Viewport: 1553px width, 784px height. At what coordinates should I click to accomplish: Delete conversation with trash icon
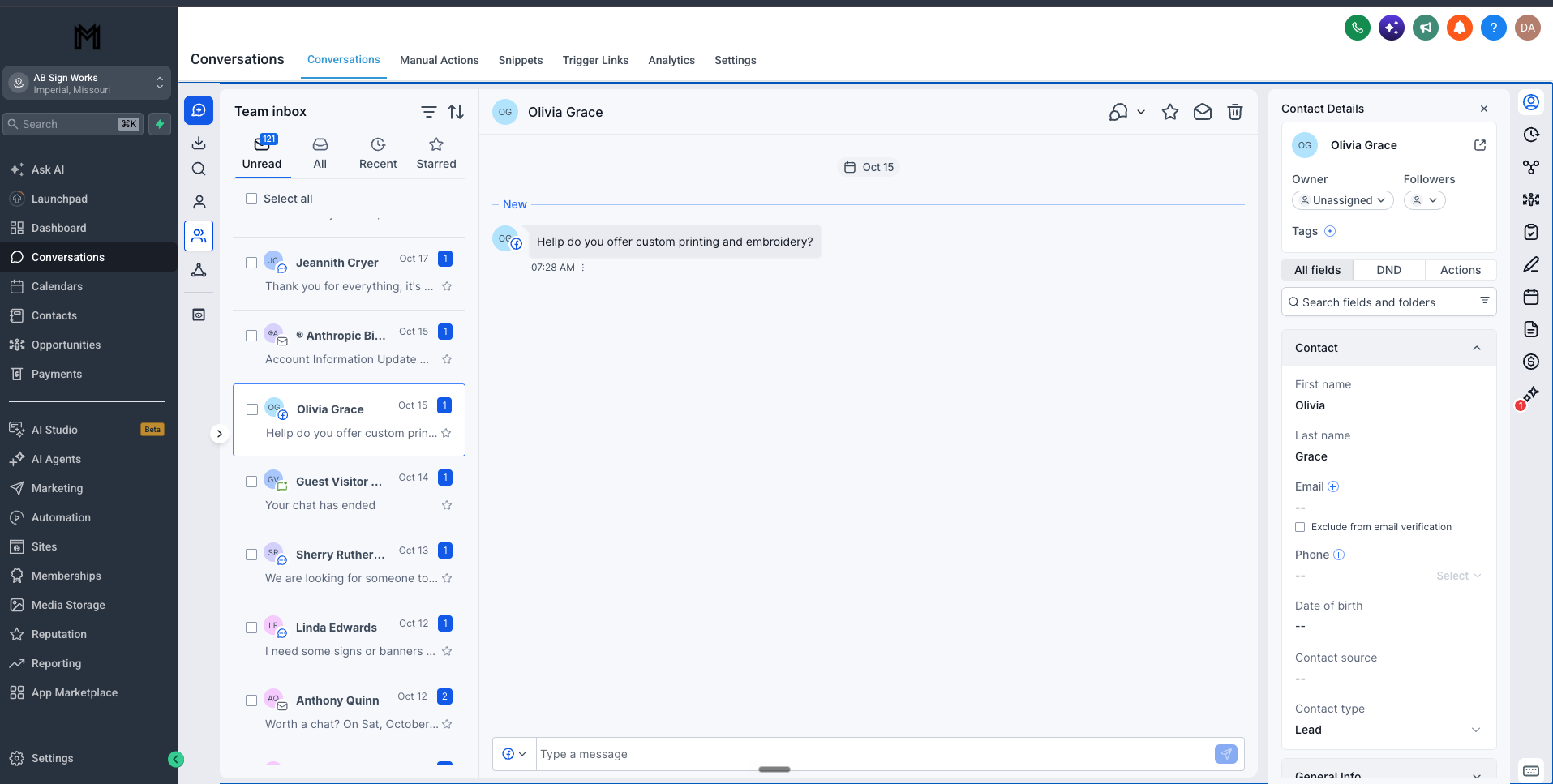[1235, 112]
